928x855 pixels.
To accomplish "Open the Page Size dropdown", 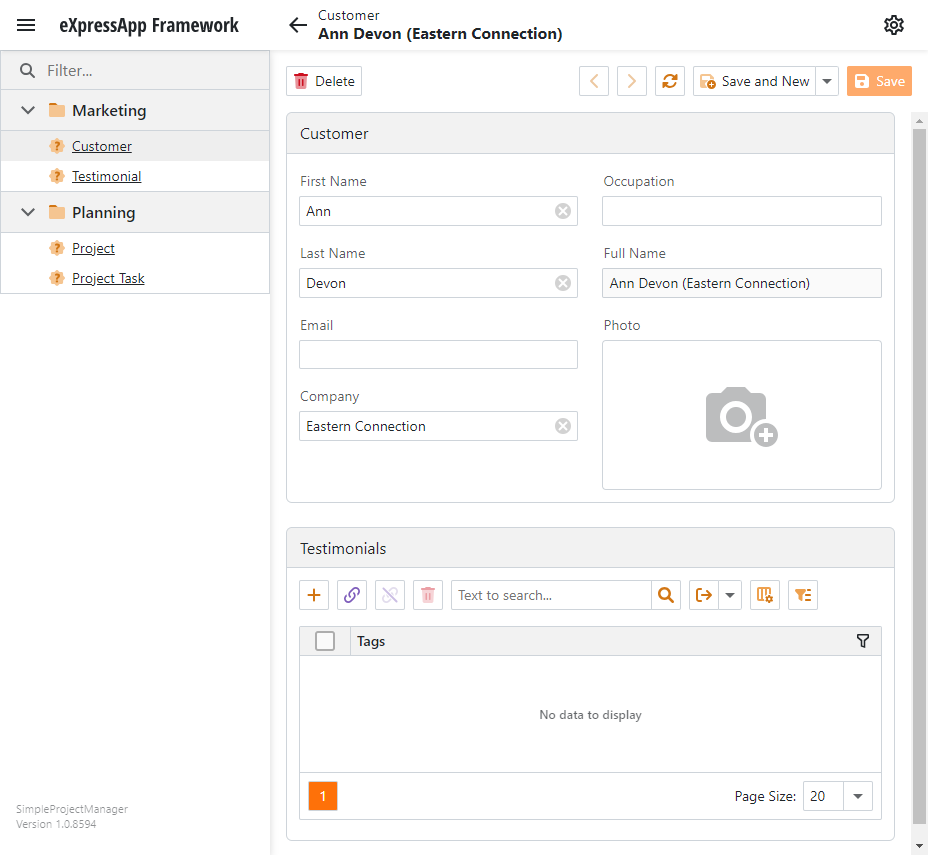I will point(858,796).
